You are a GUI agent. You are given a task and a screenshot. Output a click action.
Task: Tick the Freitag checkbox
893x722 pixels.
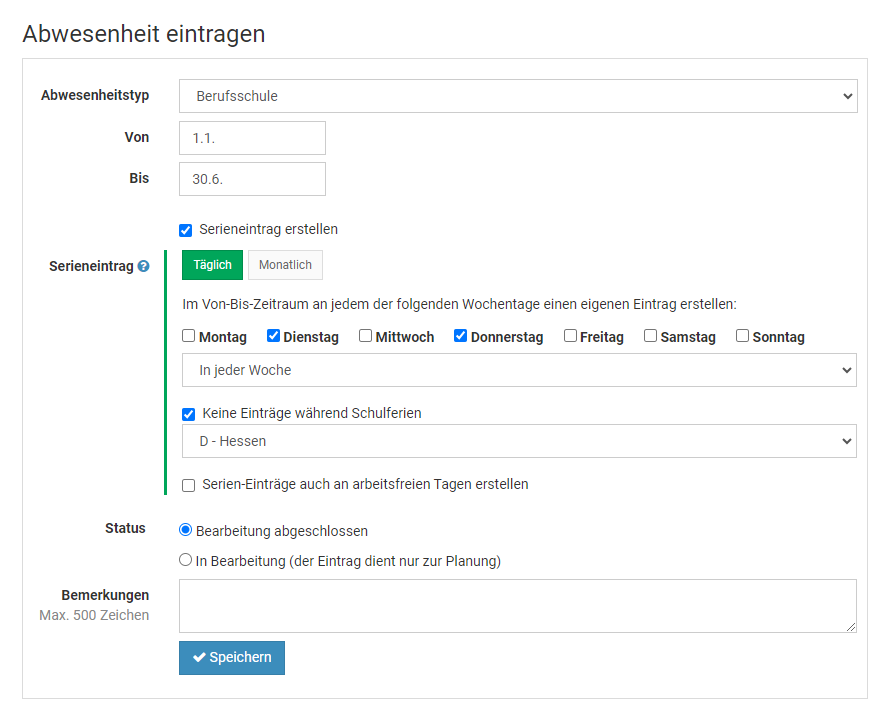click(x=570, y=336)
